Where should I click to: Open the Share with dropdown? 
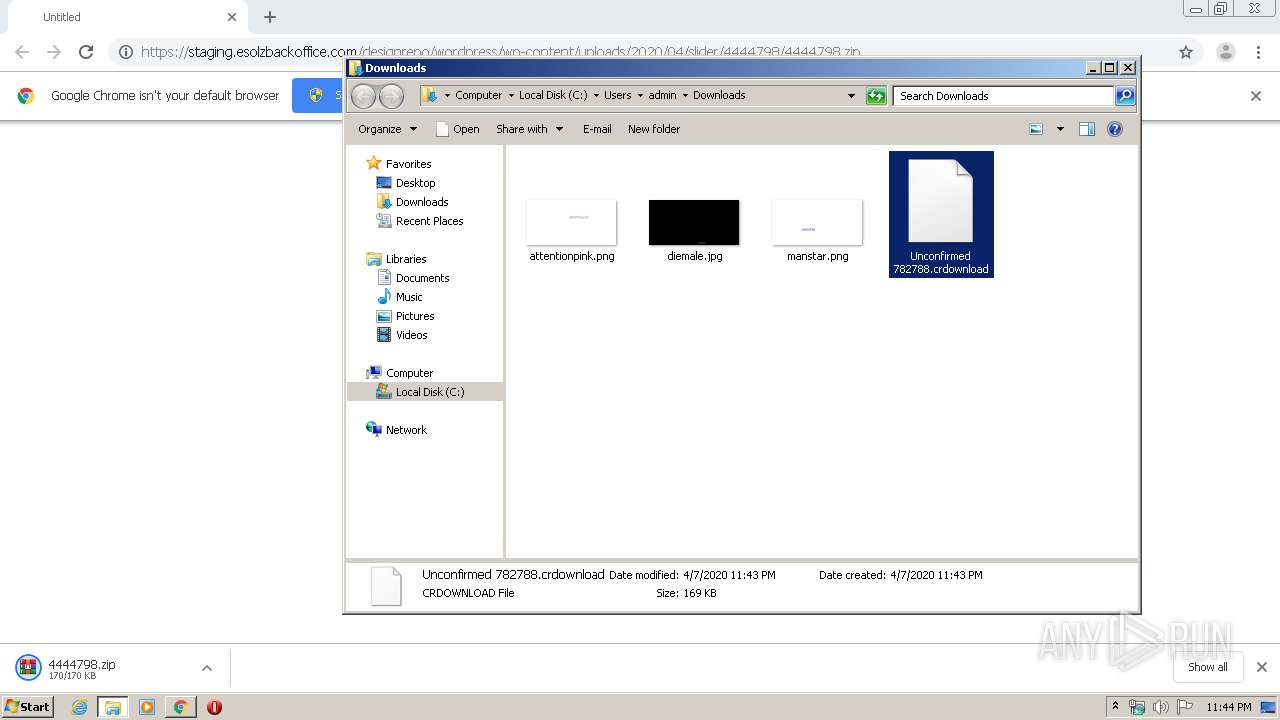pyautogui.click(x=529, y=129)
